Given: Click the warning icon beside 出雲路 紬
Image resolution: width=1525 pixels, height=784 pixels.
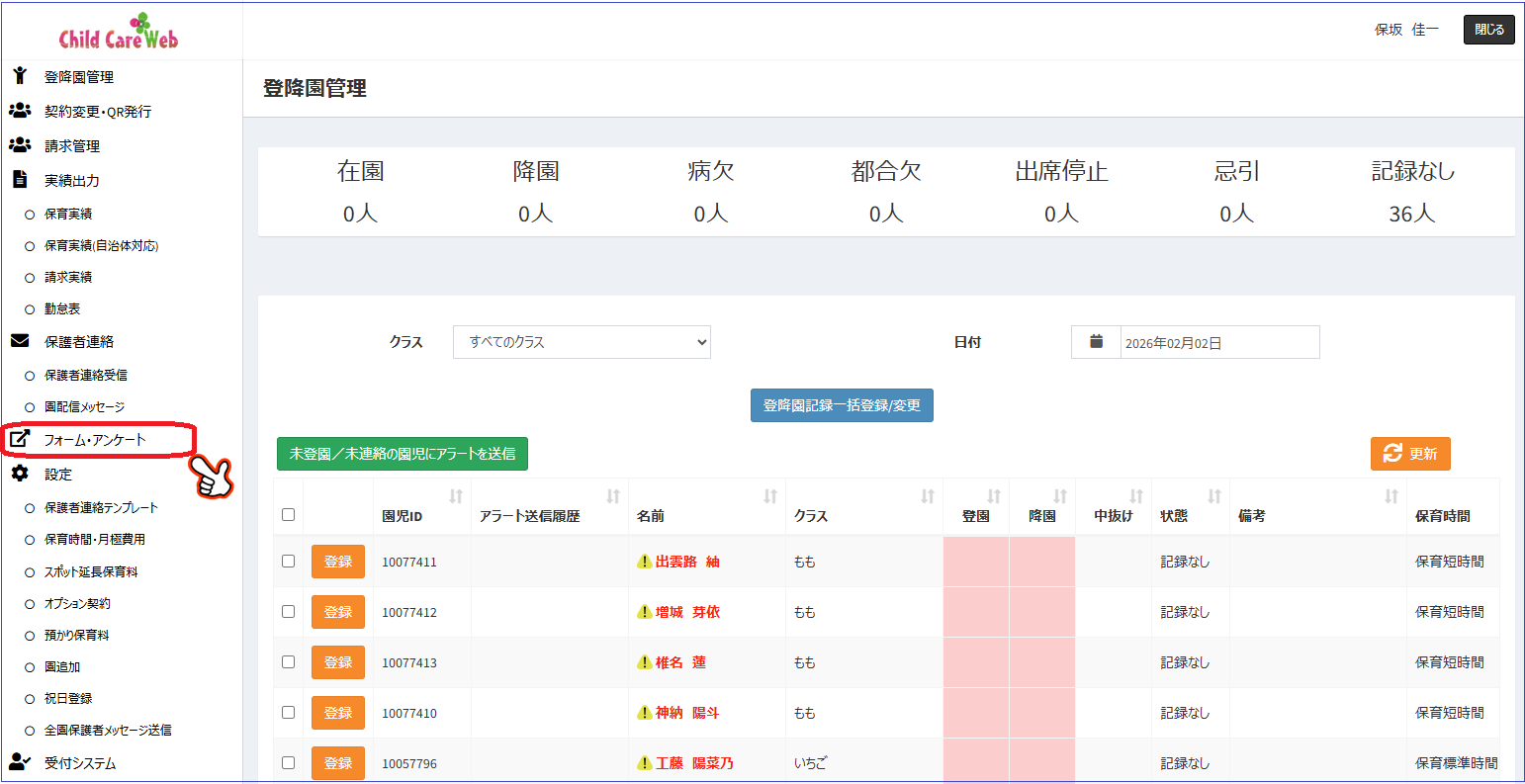Looking at the screenshot, I should click(644, 562).
